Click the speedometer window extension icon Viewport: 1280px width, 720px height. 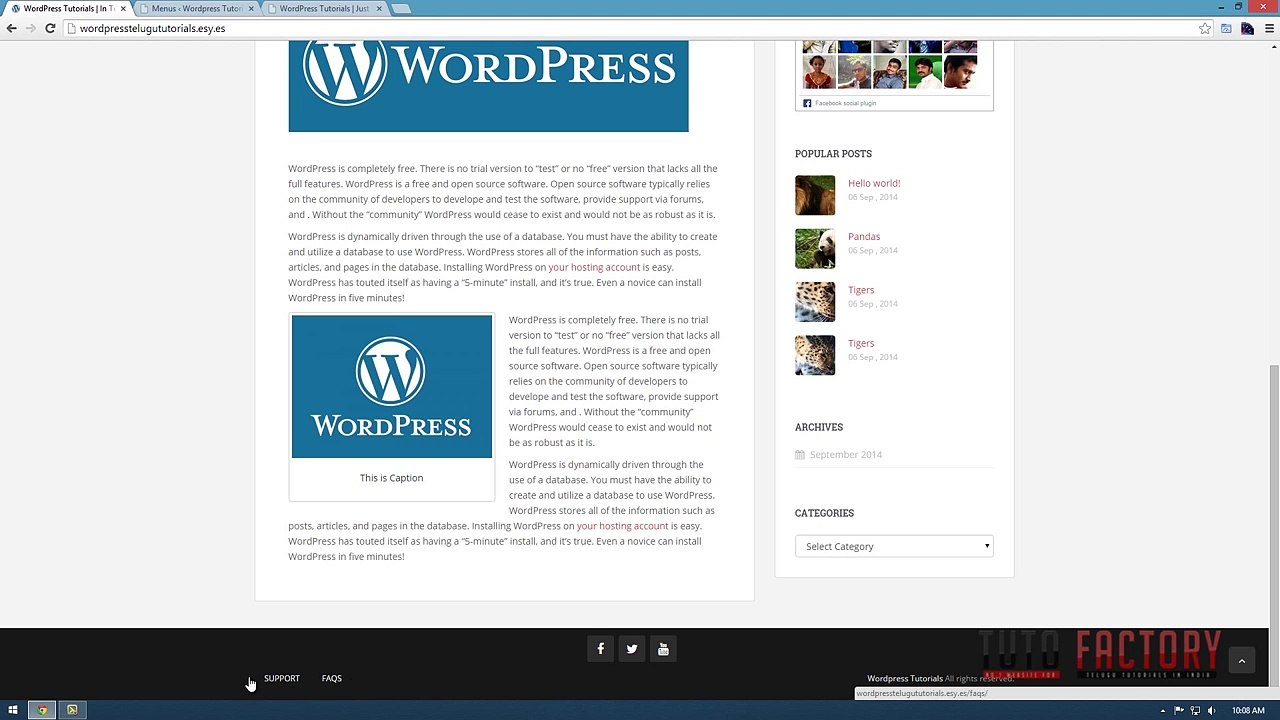1226,28
